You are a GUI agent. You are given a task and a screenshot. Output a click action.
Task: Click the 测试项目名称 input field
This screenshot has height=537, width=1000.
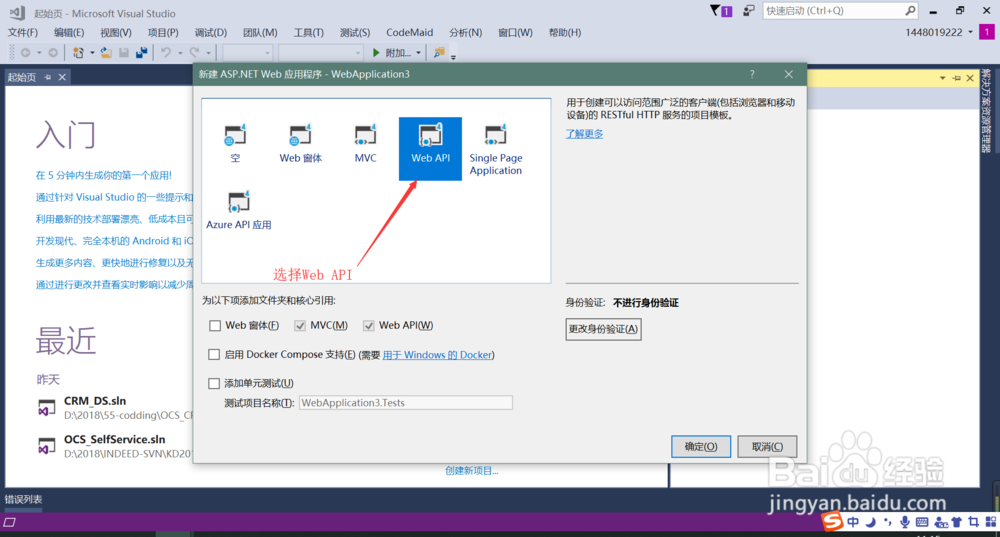pyautogui.click(x=406, y=402)
